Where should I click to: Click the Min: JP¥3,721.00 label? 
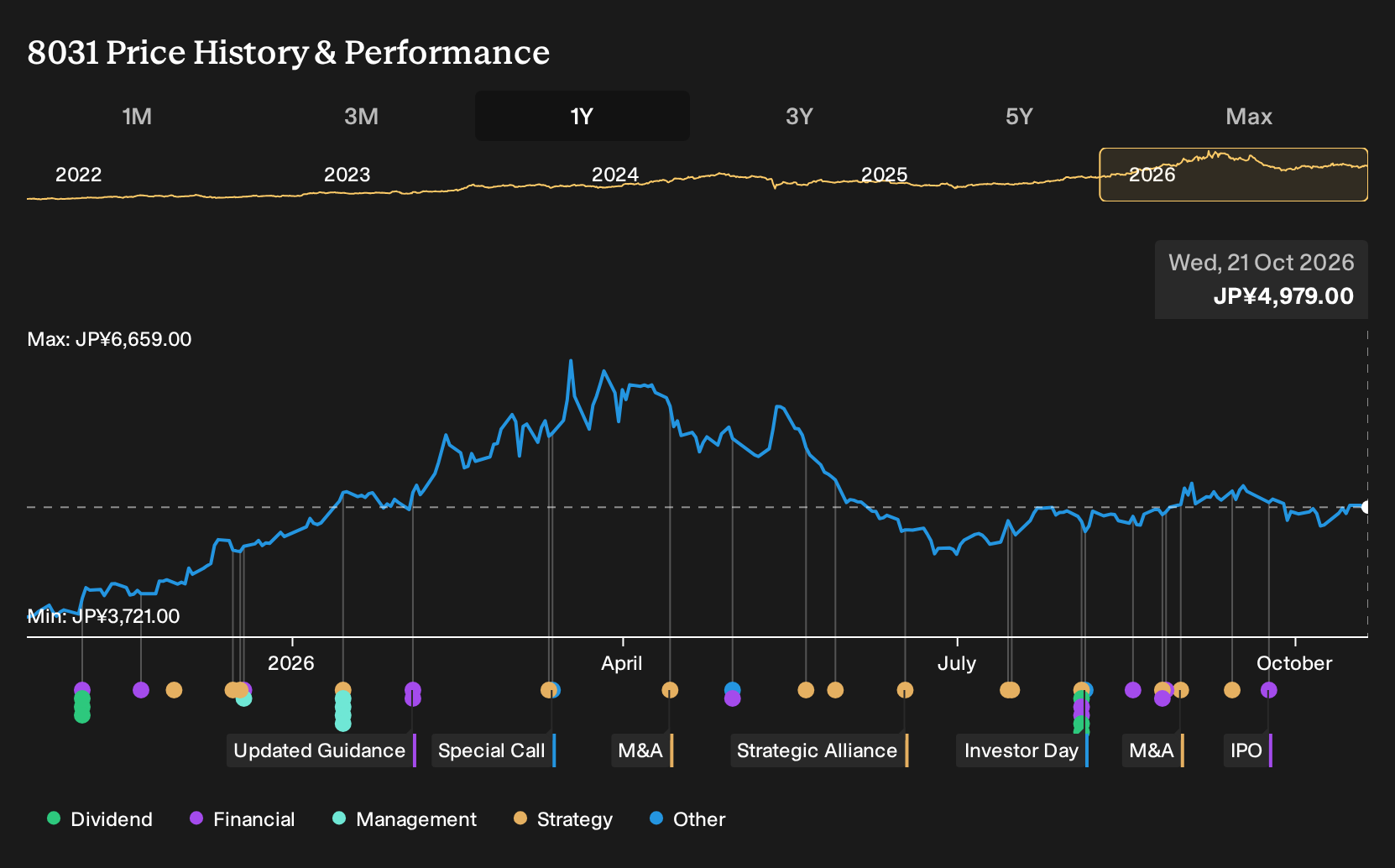(103, 616)
